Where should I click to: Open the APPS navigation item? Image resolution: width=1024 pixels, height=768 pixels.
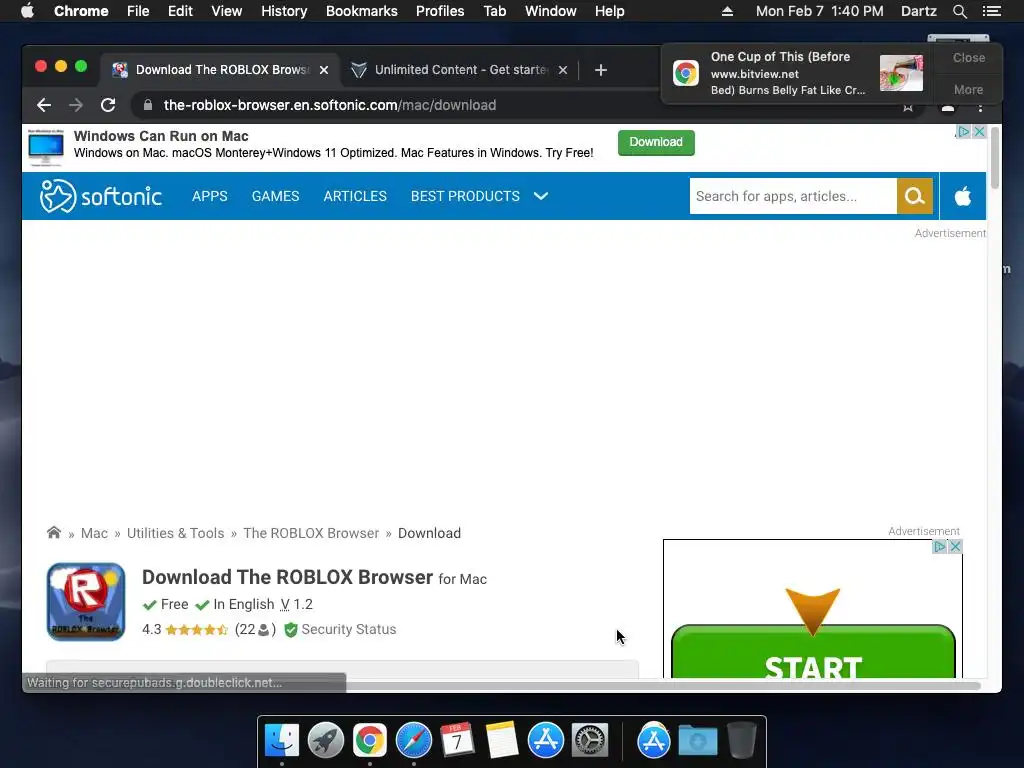click(210, 196)
